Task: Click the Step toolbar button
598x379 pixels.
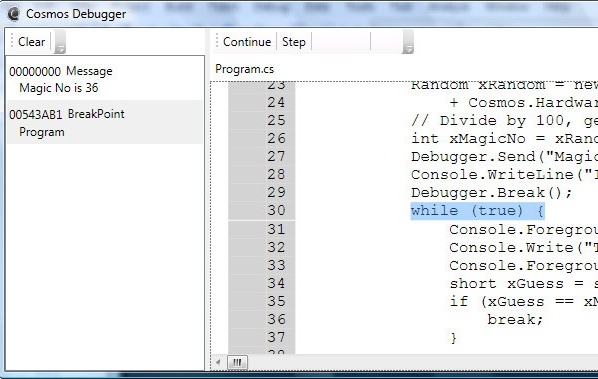Action: tap(294, 42)
